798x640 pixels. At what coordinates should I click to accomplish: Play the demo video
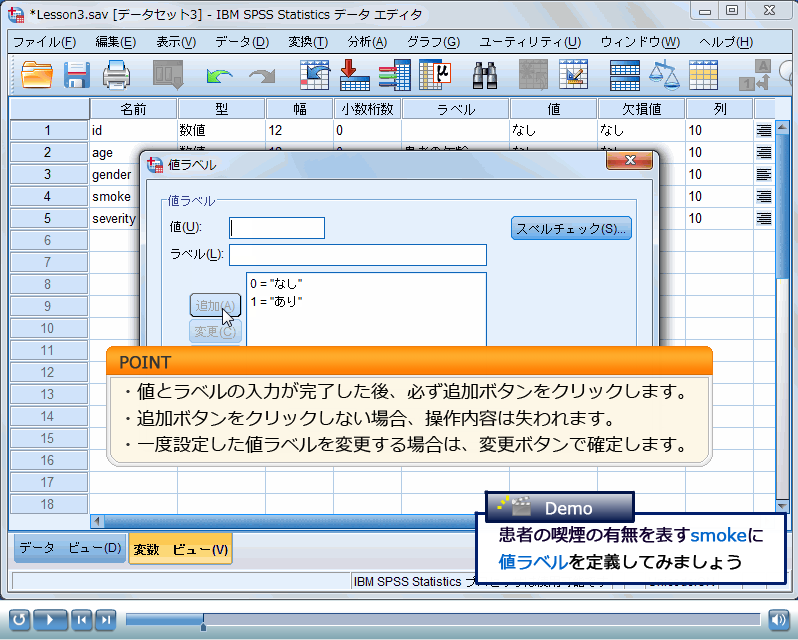point(50,620)
